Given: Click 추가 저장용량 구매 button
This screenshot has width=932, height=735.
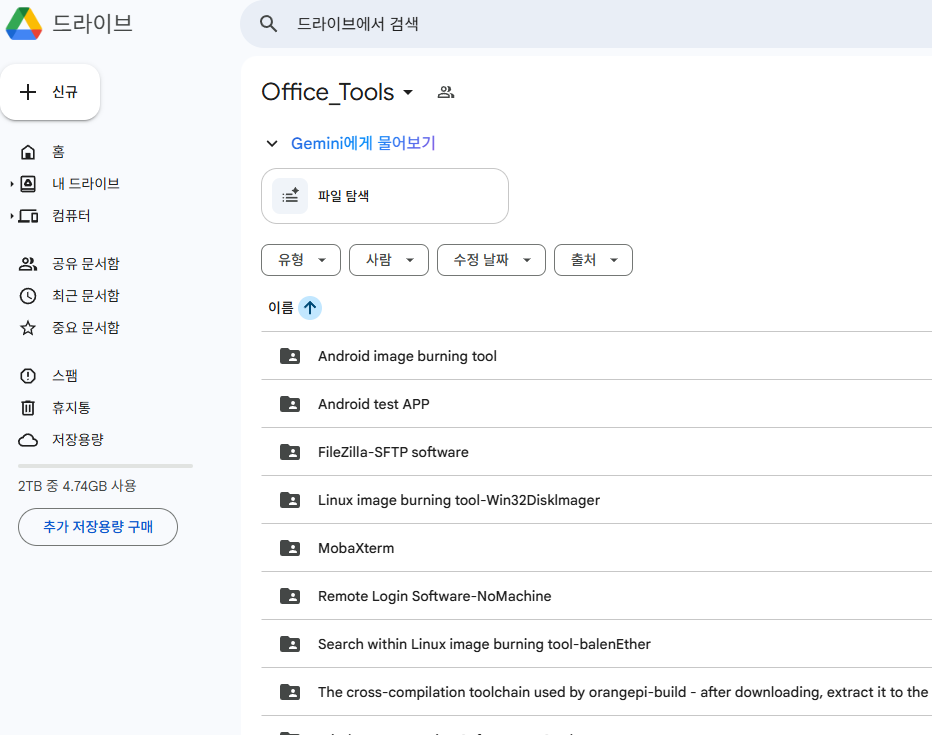Looking at the screenshot, I should (x=98, y=527).
